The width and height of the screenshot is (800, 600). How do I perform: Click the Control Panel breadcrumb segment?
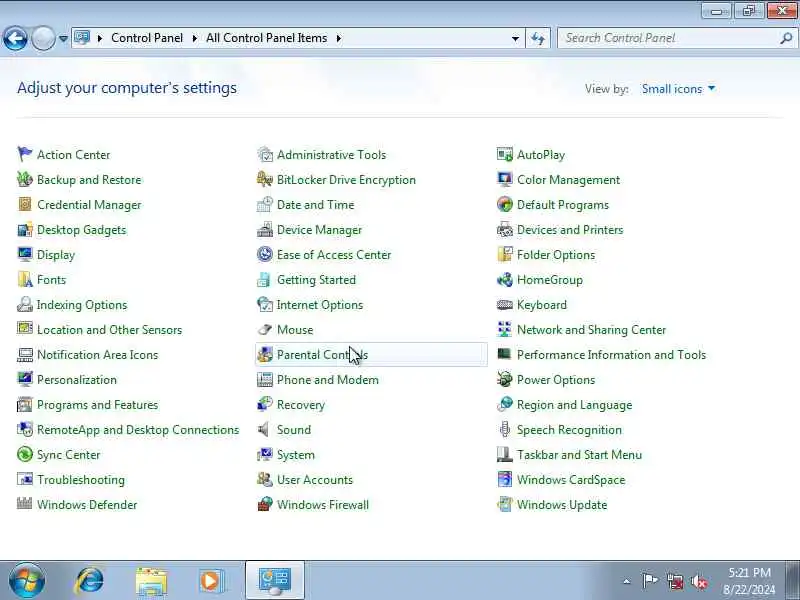coord(147,38)
